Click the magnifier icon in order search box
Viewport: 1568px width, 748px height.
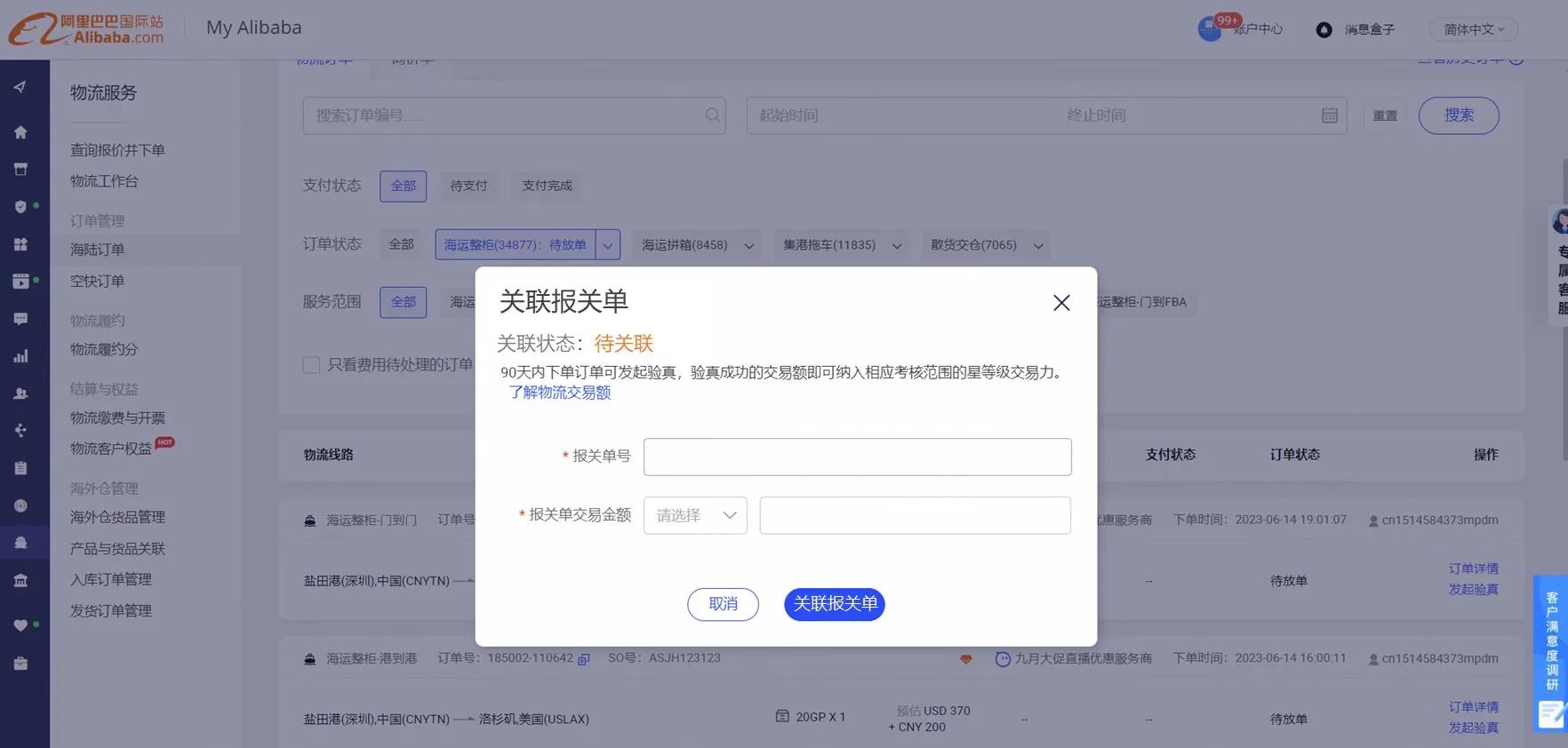712,115
